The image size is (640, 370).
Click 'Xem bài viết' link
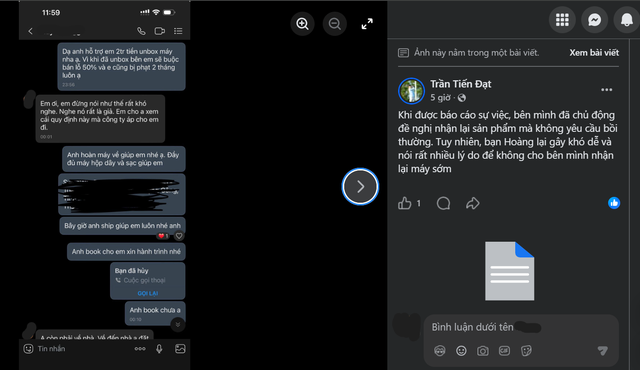coord(594,53)
